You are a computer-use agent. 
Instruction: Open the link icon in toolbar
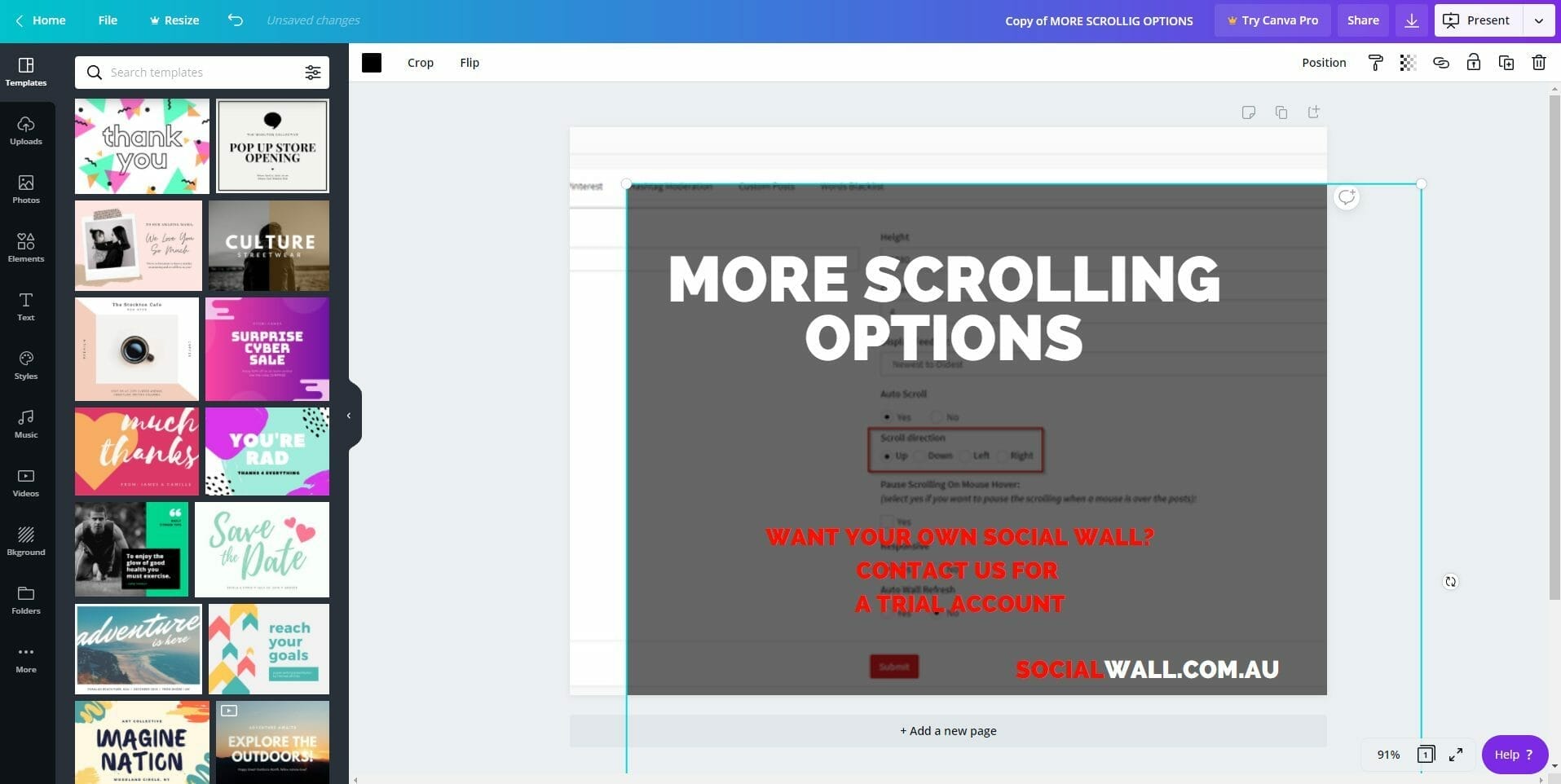1440,63
